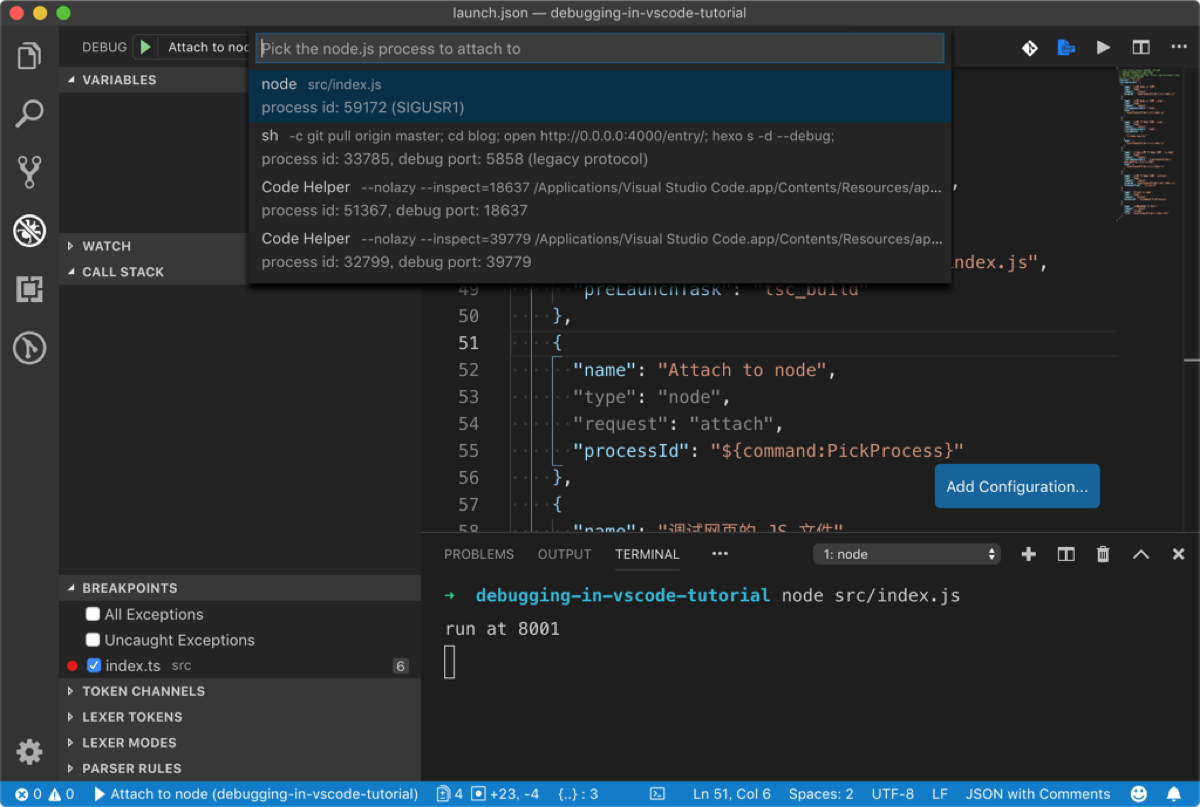Open the Search view in activity bar

click(29, 114)
